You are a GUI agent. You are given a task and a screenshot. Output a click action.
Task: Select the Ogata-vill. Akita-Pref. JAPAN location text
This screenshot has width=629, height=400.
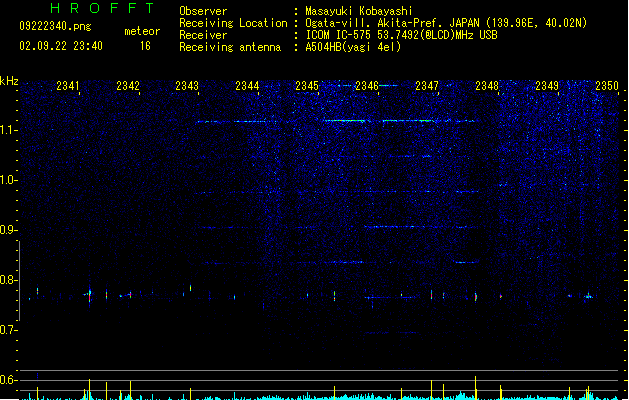click(x=446, y=23)
